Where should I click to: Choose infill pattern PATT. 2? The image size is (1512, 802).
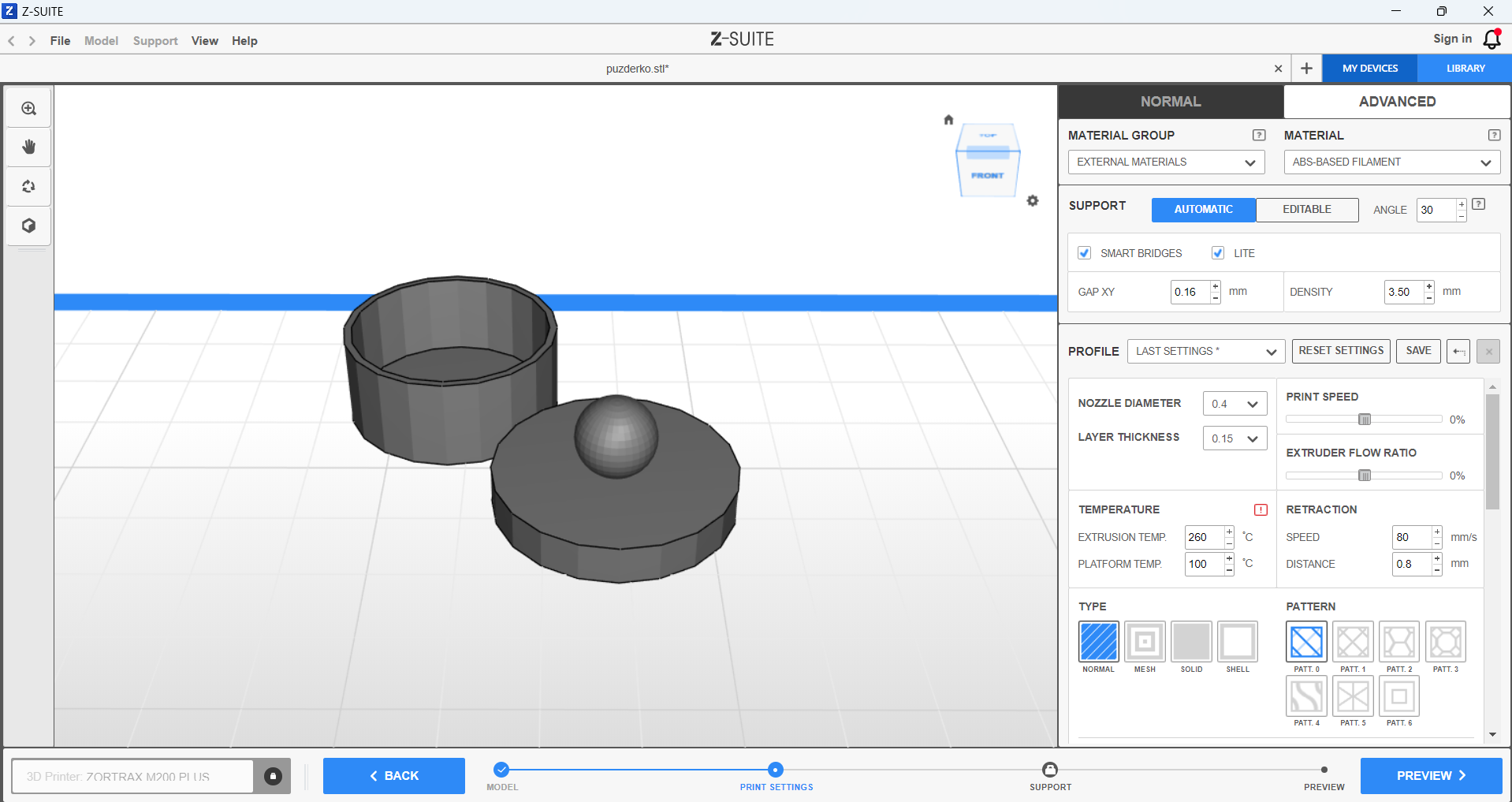tap(1399, 642)
